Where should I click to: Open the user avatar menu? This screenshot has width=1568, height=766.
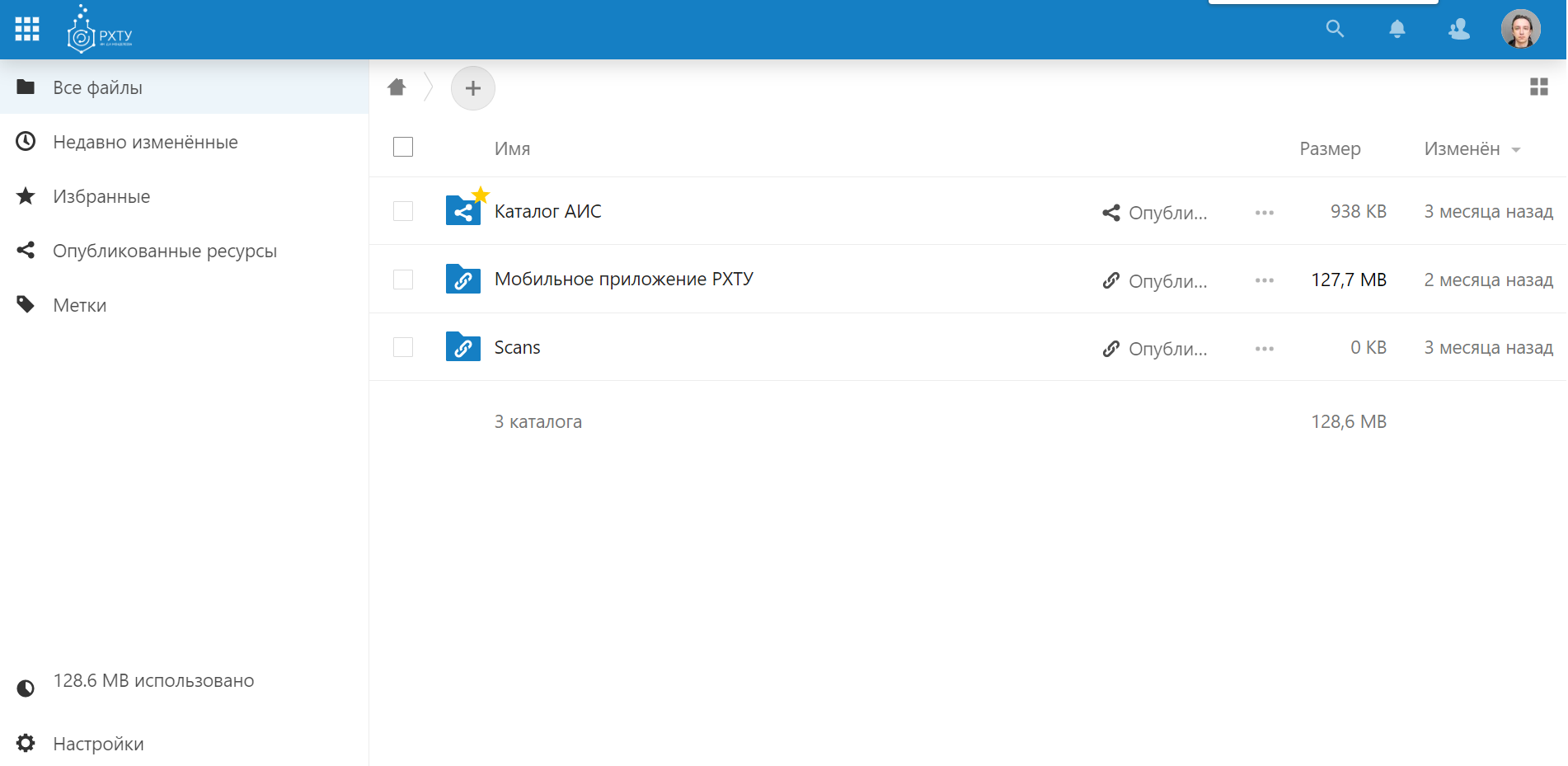pyautogui.click(x=1520, y=29)
